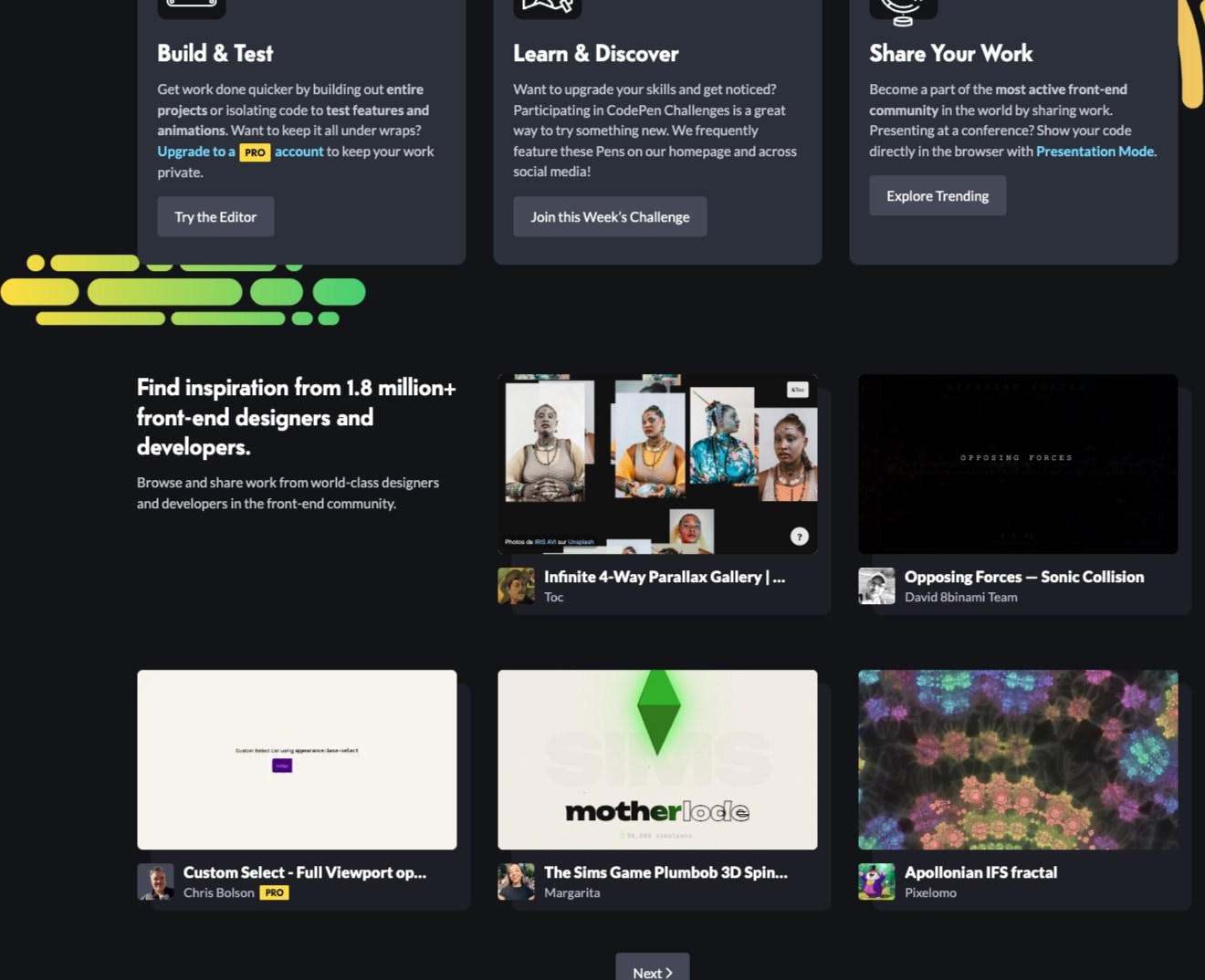This screenshot has height=980, width=1205.
Task: Click Toc's avatar icon
Action: point(516,586)
